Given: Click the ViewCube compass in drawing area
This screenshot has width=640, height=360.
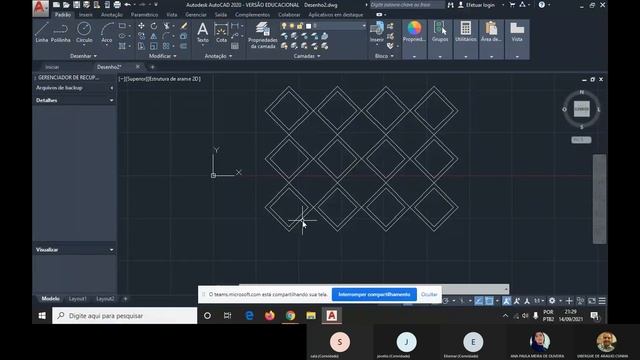Looking at the screenshot, I should click(x=582, y=109).
